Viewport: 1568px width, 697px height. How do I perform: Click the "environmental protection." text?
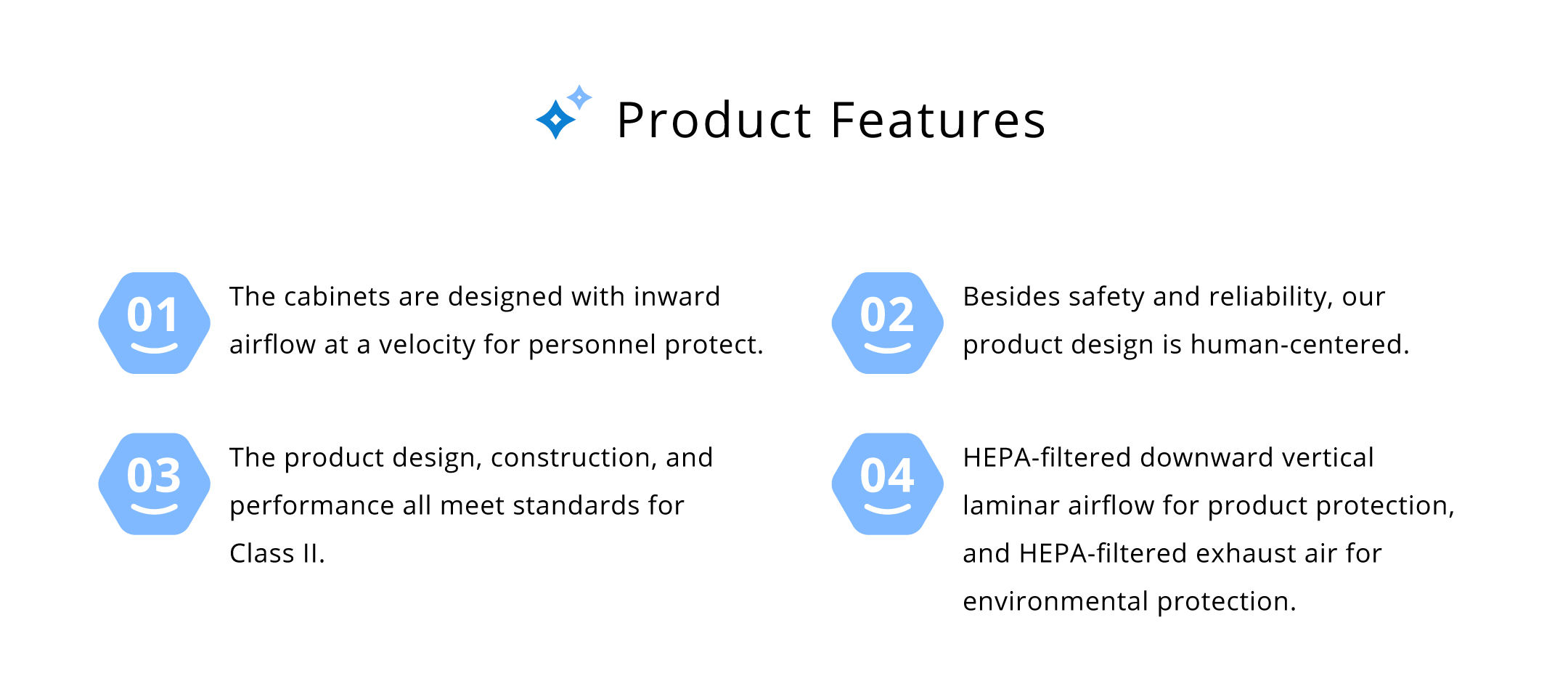pos(1129,602)
